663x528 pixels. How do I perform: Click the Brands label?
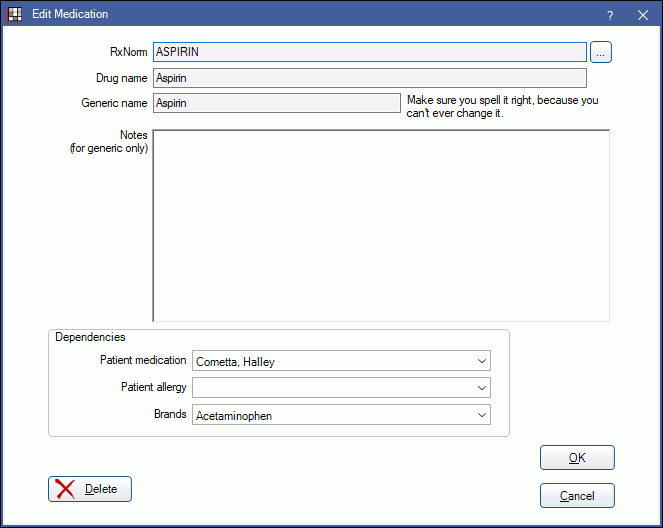170,414
